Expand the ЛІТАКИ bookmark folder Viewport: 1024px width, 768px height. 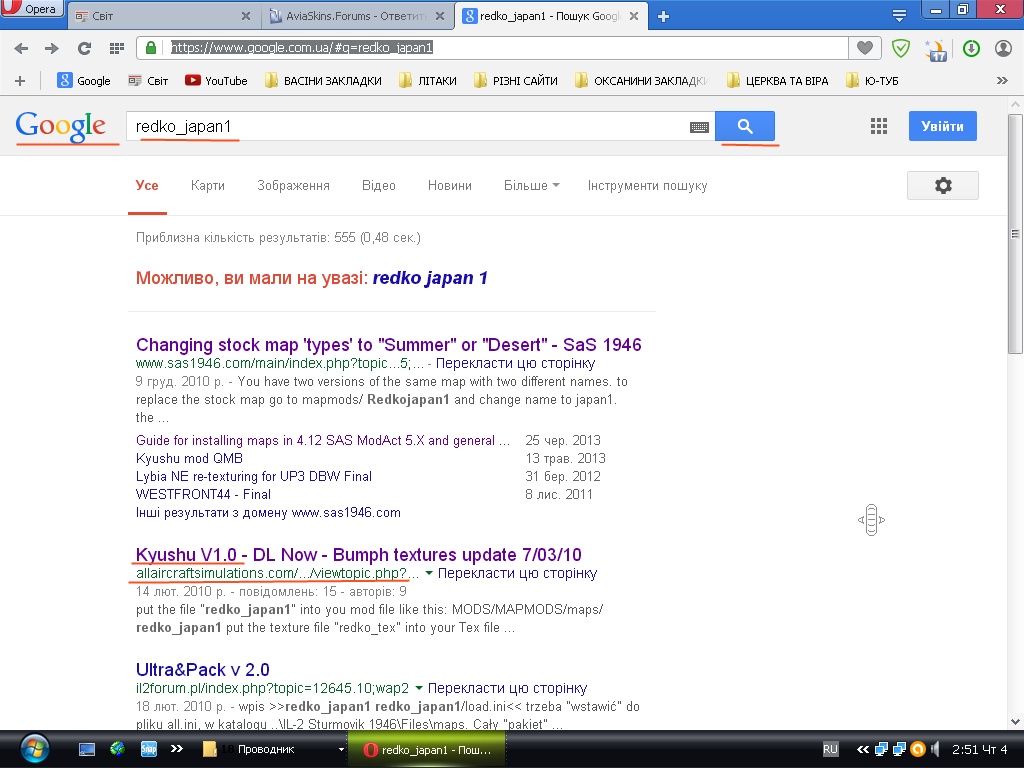coord(428,81)
